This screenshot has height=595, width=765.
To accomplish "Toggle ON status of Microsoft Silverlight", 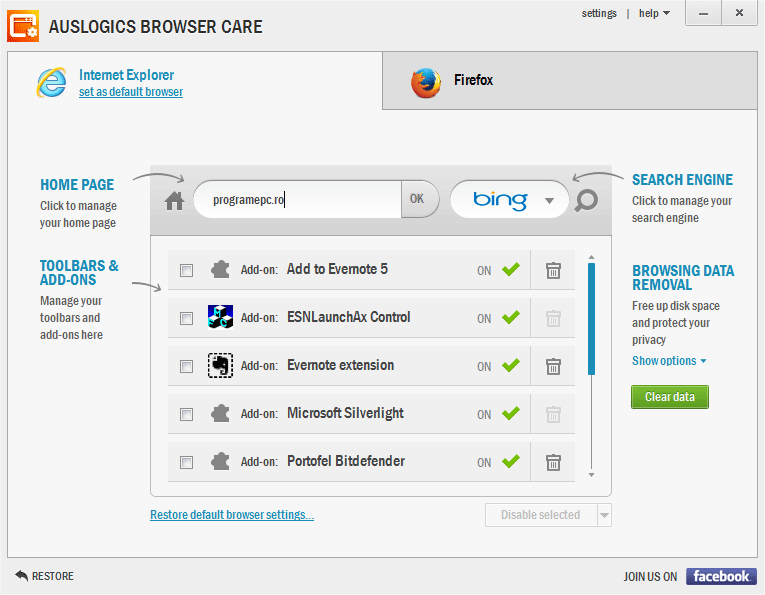I will (x=499, y=414).
